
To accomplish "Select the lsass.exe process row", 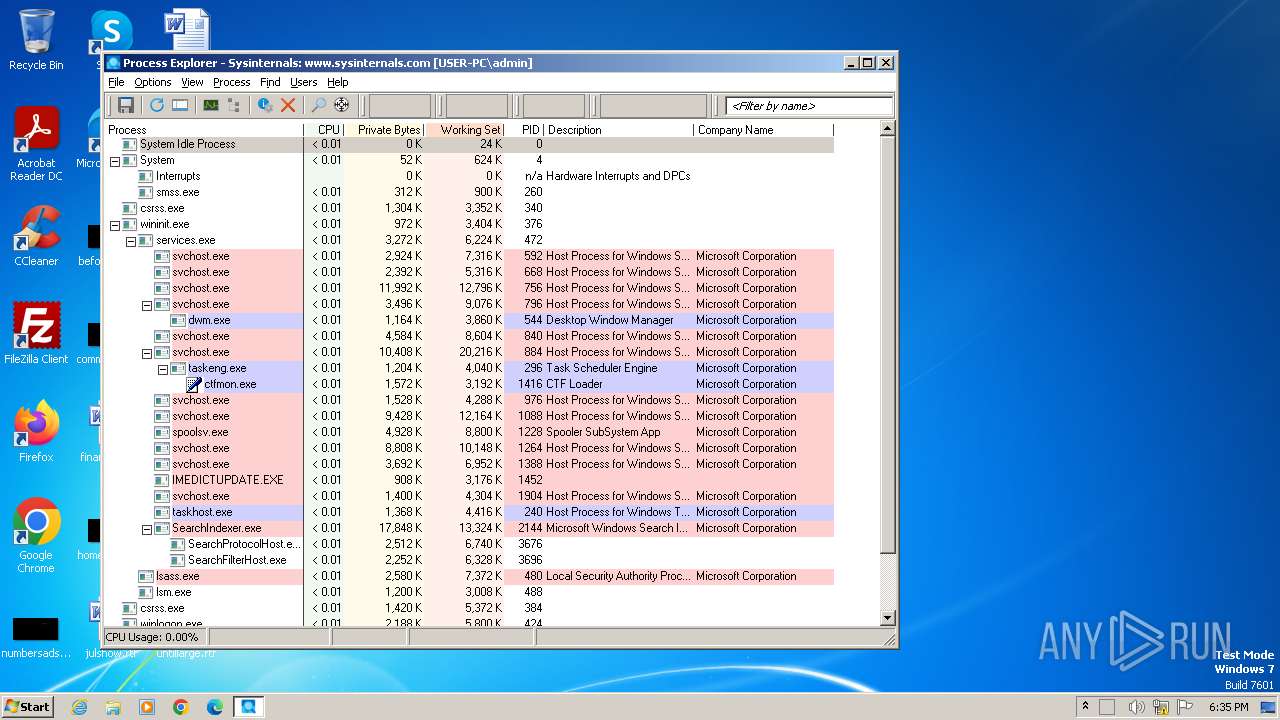I will [x=469, y=576].
